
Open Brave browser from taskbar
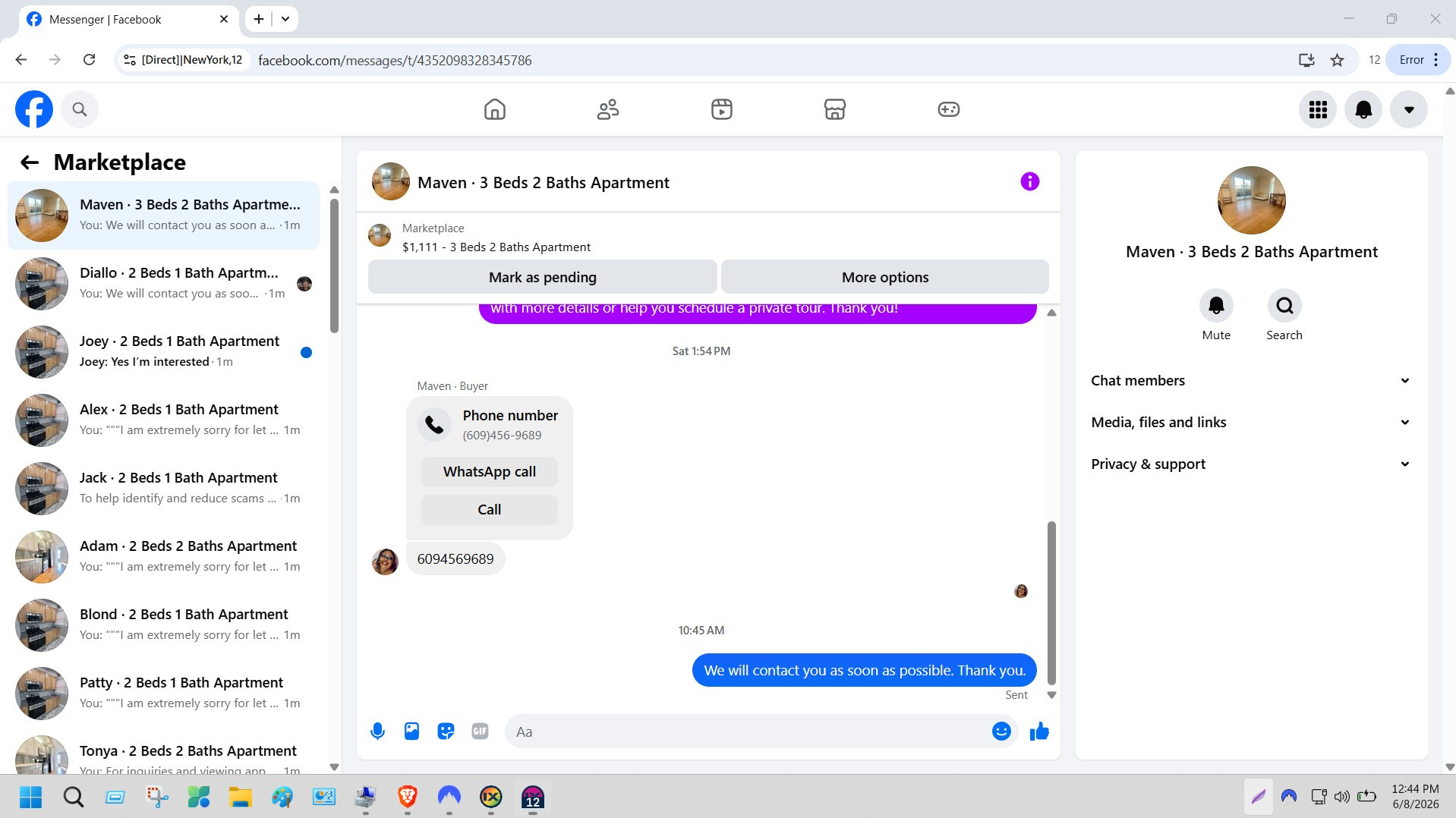tap(408, 797)
